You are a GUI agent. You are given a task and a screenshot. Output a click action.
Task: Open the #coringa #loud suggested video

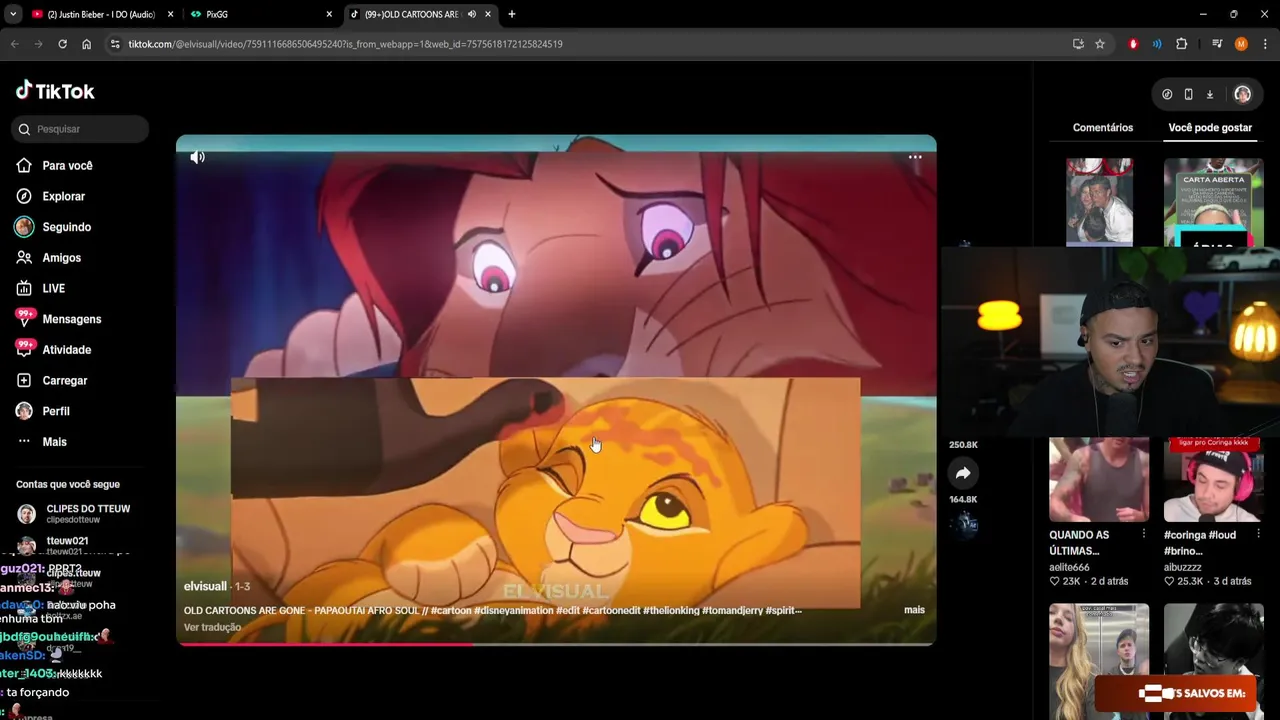1213,480
